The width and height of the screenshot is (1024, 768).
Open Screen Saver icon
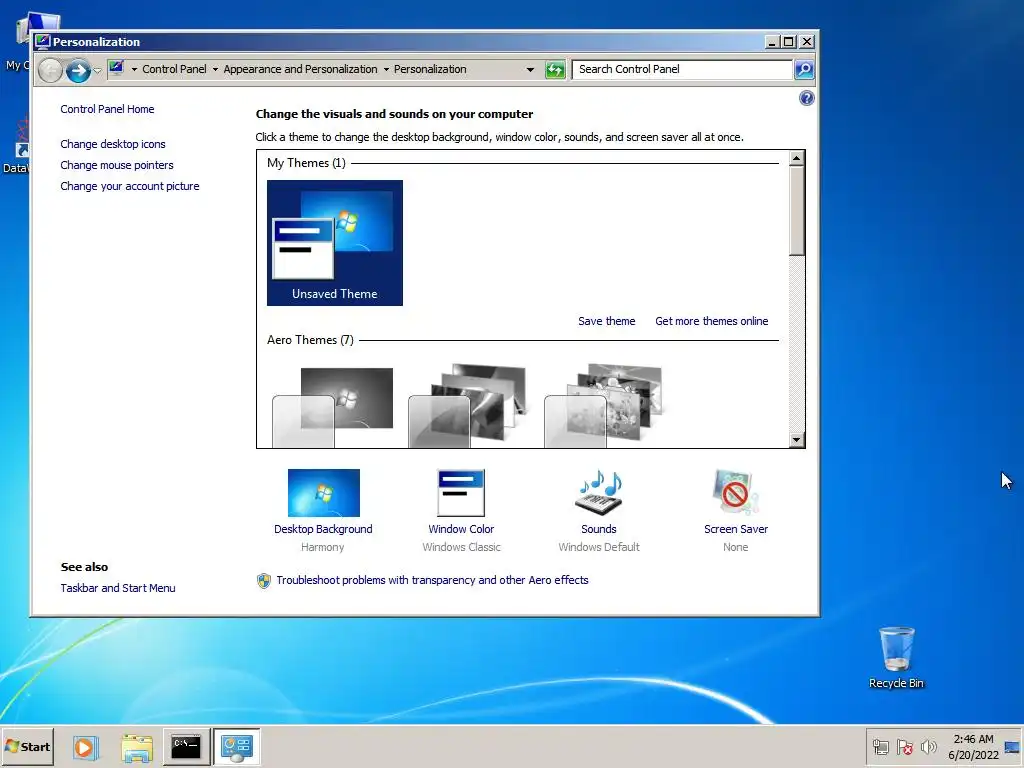(736, 492)
